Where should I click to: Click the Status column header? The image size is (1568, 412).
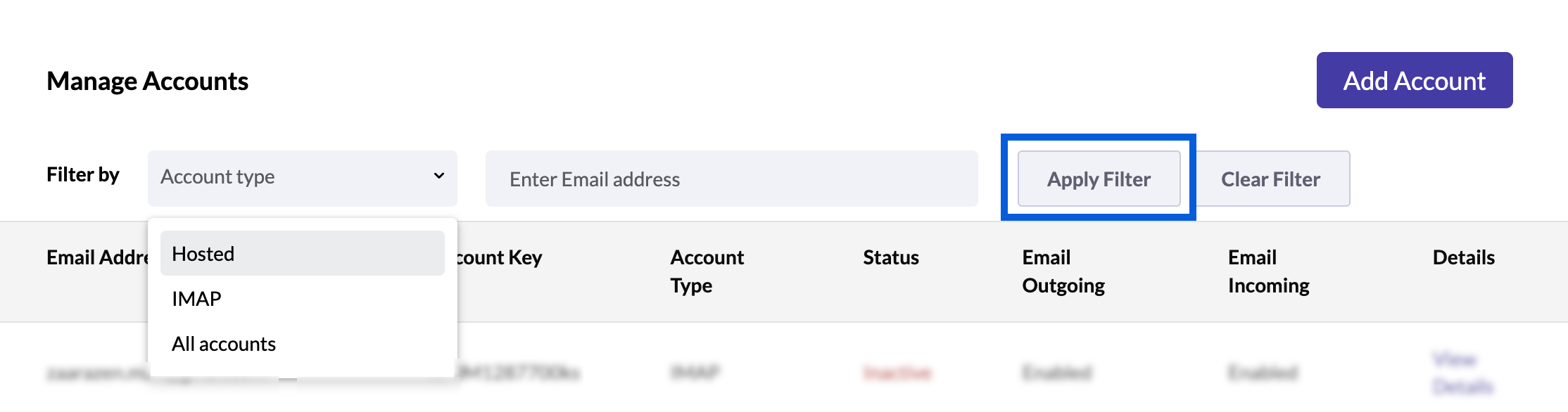[x=891, y=257]
